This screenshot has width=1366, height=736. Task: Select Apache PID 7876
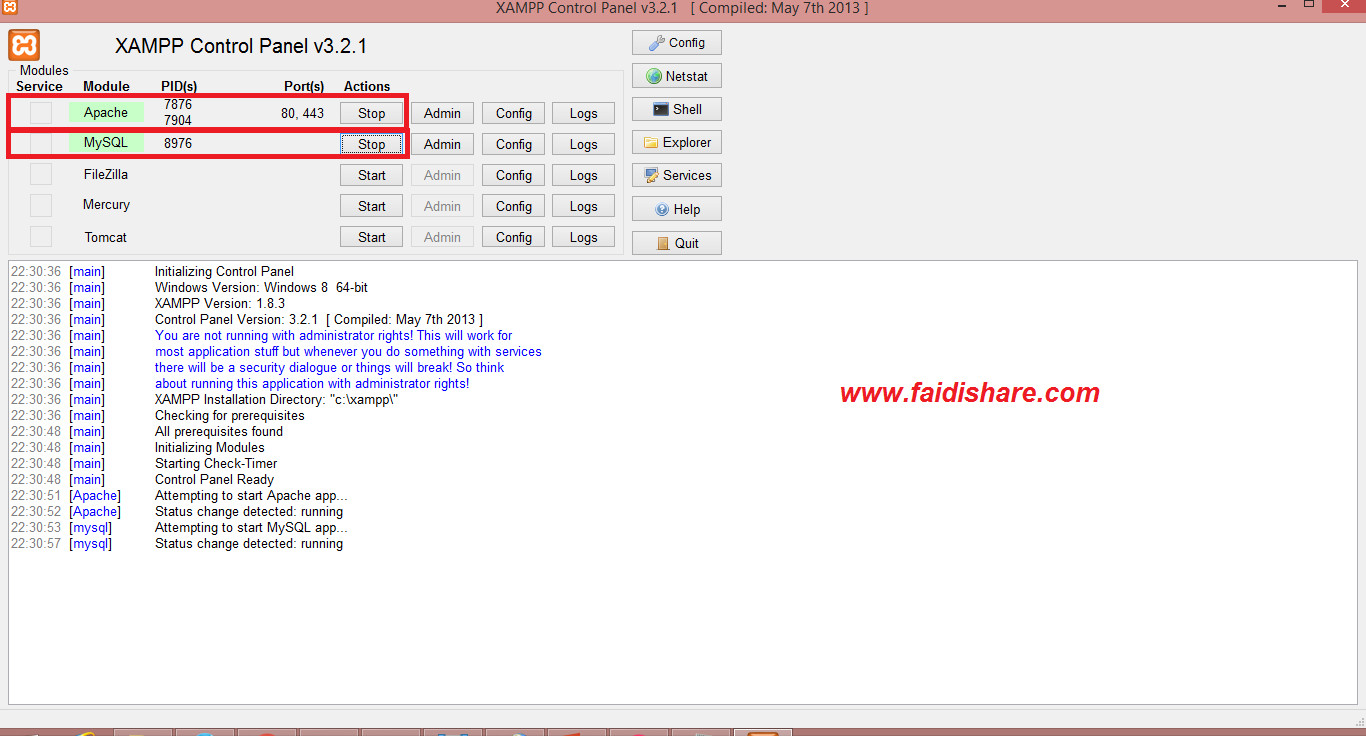pyautogui.click(x=178, y=104)
